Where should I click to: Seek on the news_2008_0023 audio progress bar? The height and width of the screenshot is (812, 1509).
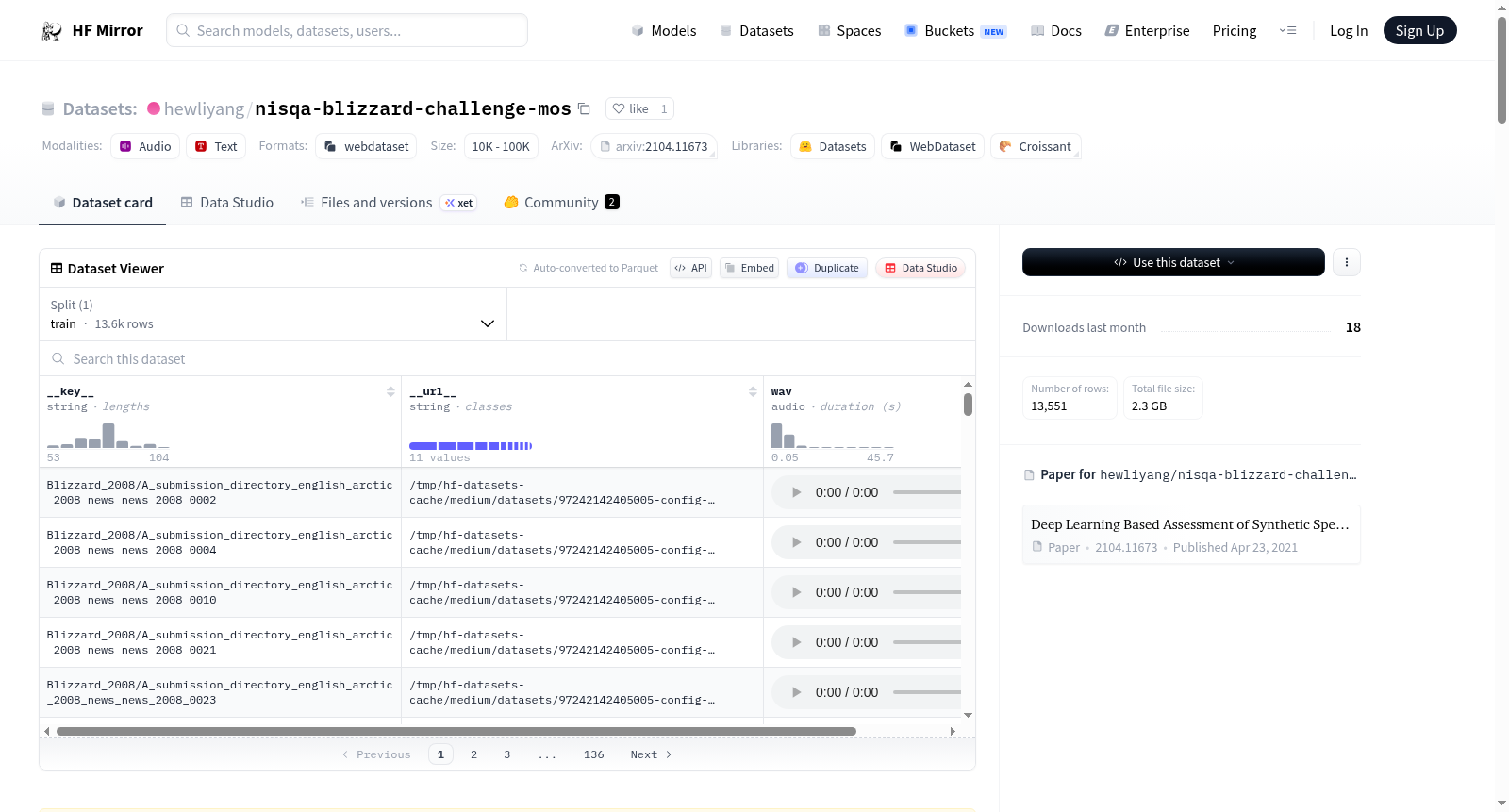point(926,692)
